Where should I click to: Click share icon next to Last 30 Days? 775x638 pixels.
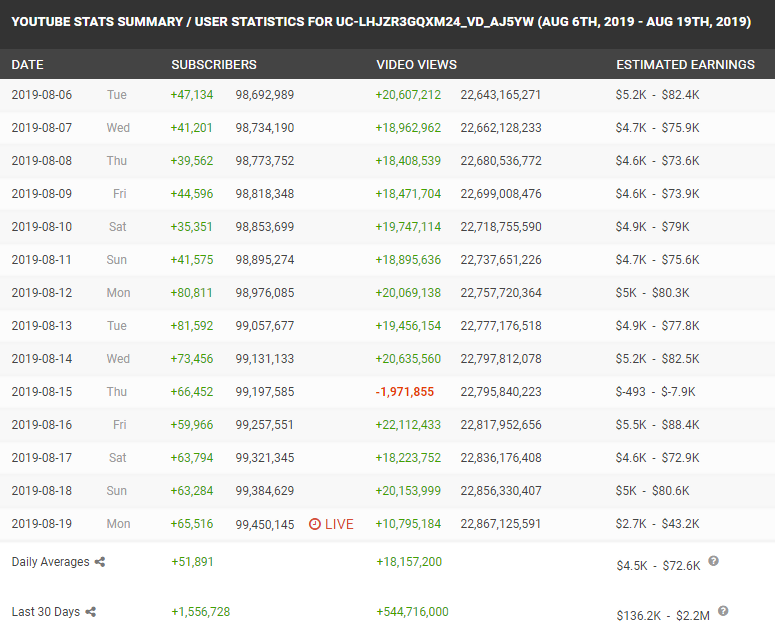point(90,612)
